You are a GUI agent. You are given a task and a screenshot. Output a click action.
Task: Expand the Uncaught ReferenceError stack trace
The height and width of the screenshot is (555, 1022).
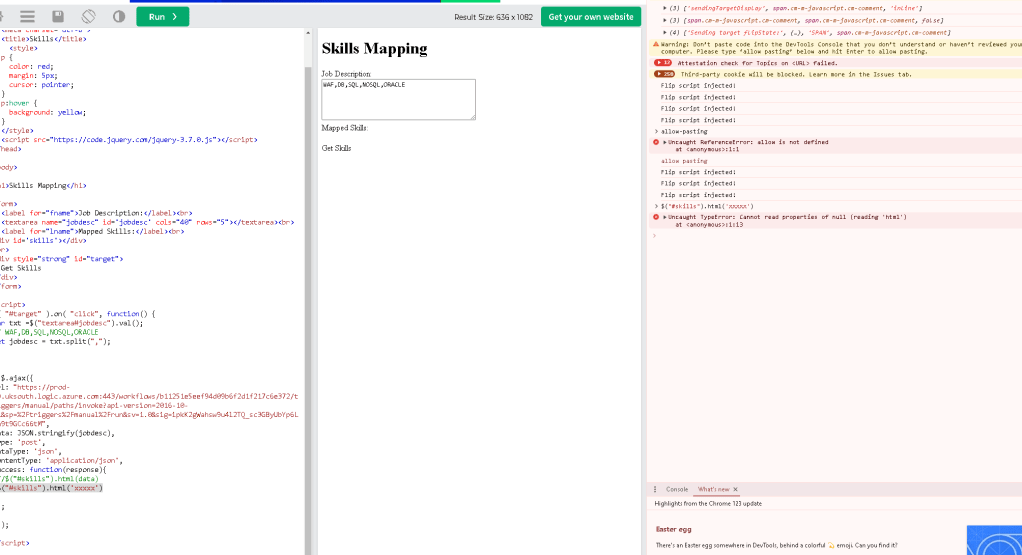click(665, 142)
